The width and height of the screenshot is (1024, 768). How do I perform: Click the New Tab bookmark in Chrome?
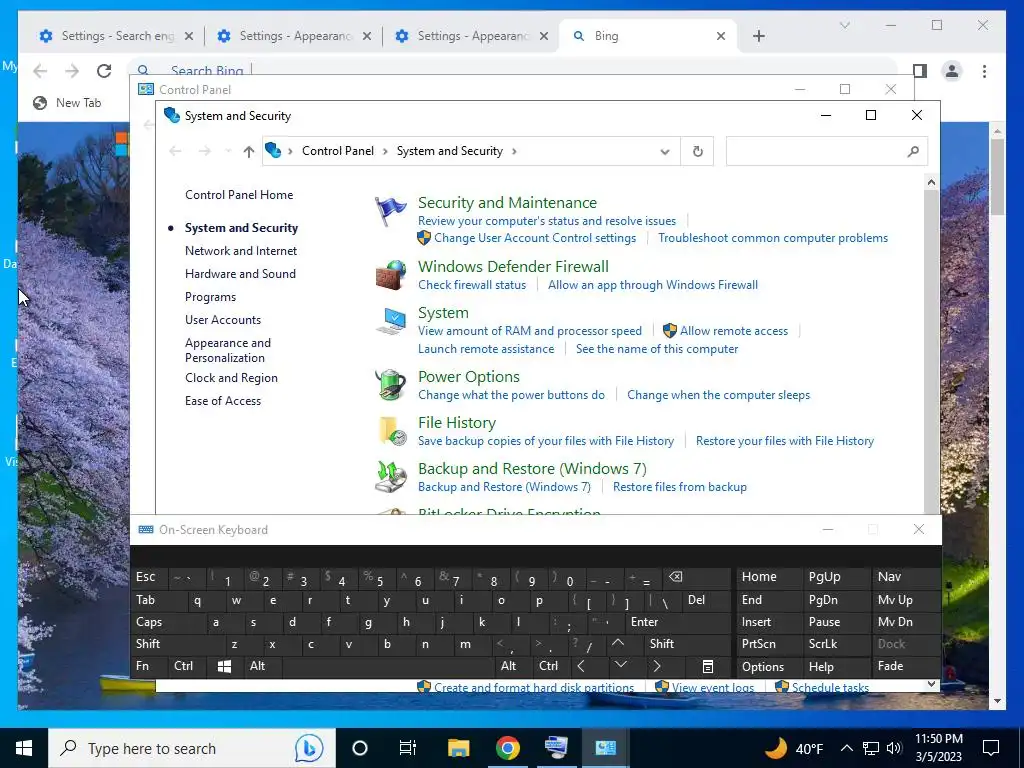pyautogui.click(x=67, y=103)
